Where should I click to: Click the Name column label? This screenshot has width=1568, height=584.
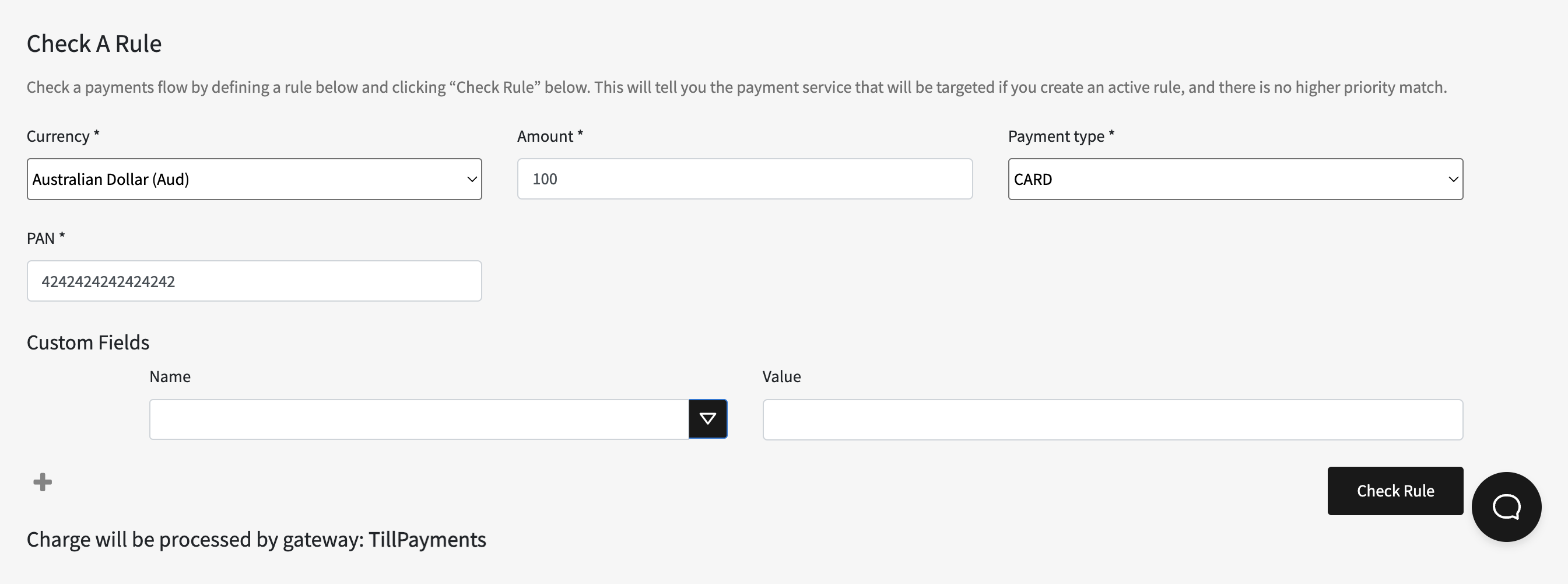170,376
